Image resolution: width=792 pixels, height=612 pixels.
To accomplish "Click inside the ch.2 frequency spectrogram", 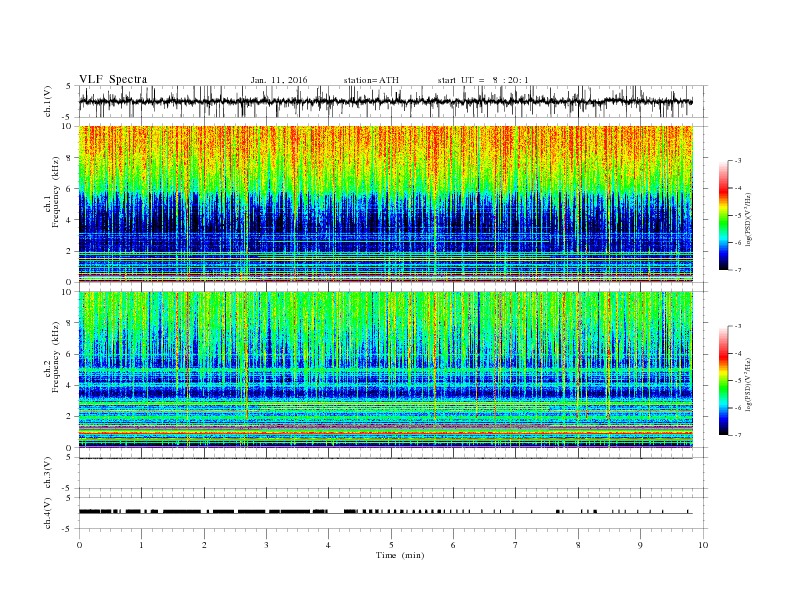I will [x=386, y=369].
